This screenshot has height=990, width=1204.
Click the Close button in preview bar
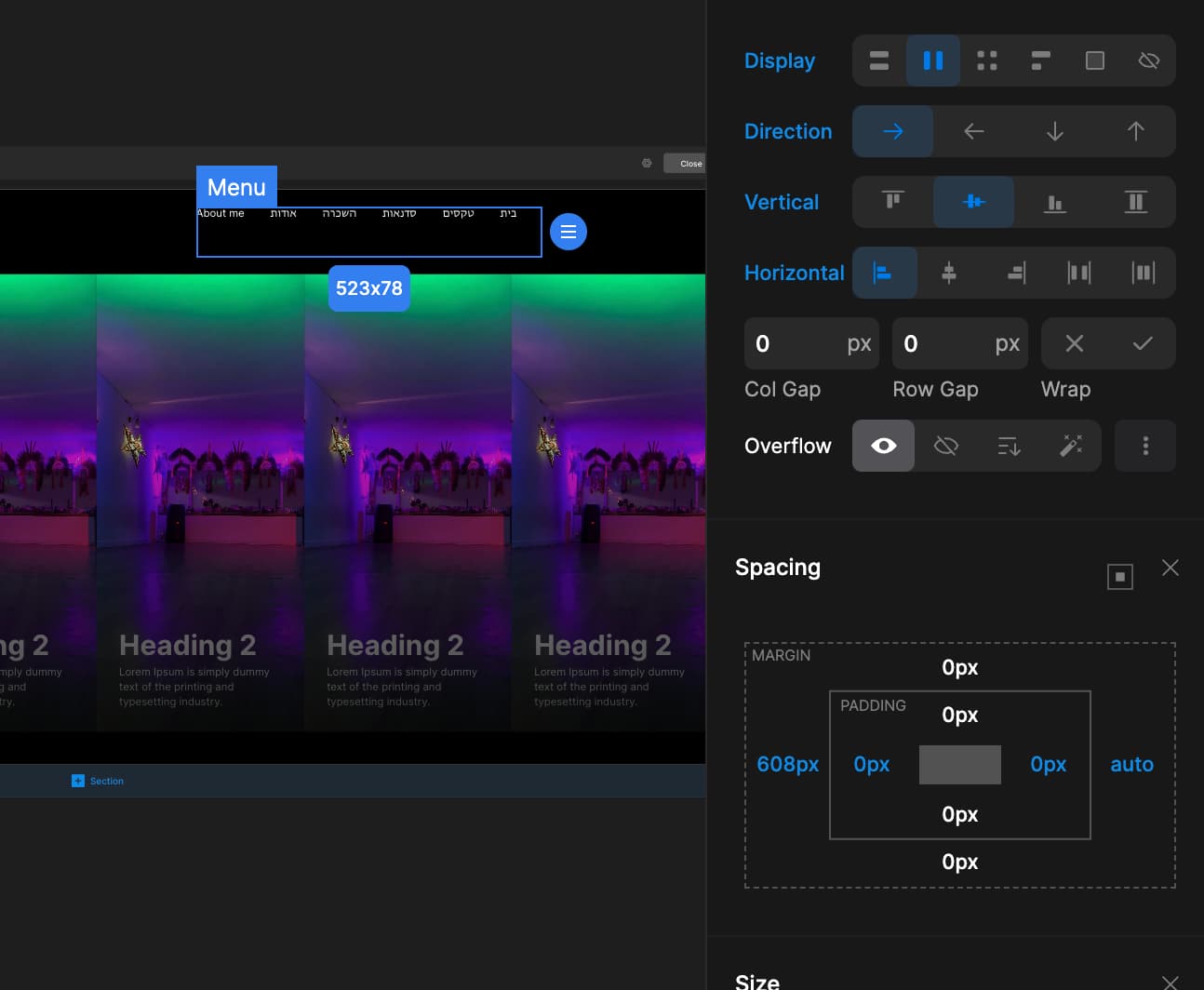(x=685, y=164)
